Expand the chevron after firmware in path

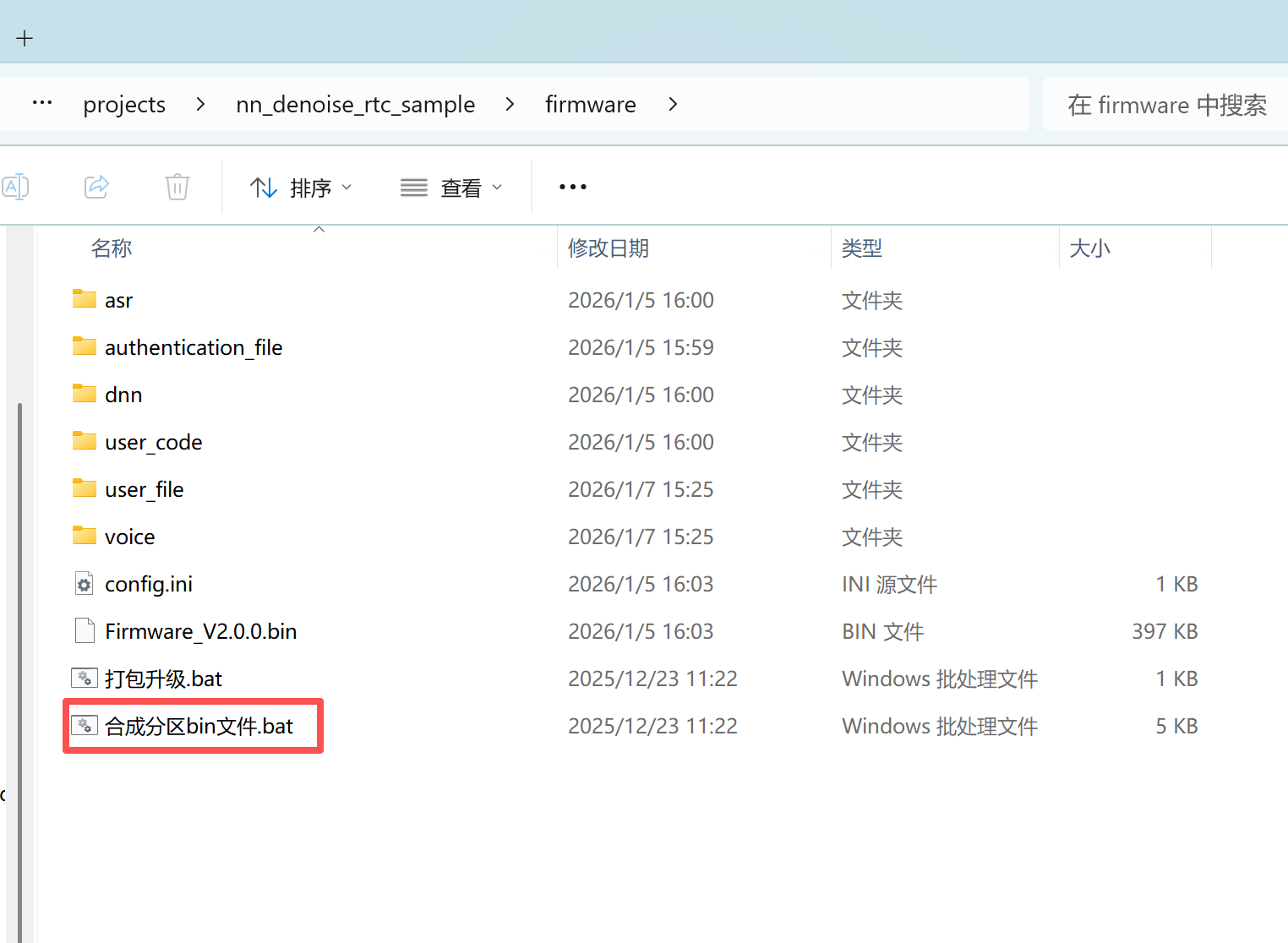click(x=673, y=104)
